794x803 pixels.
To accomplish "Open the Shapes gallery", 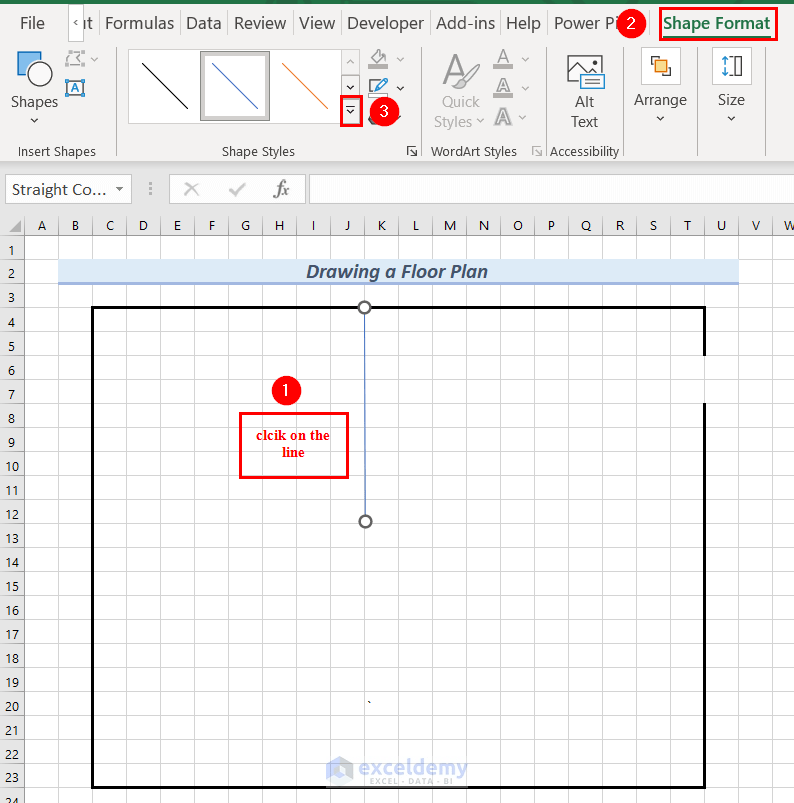I will pos(34,87).
